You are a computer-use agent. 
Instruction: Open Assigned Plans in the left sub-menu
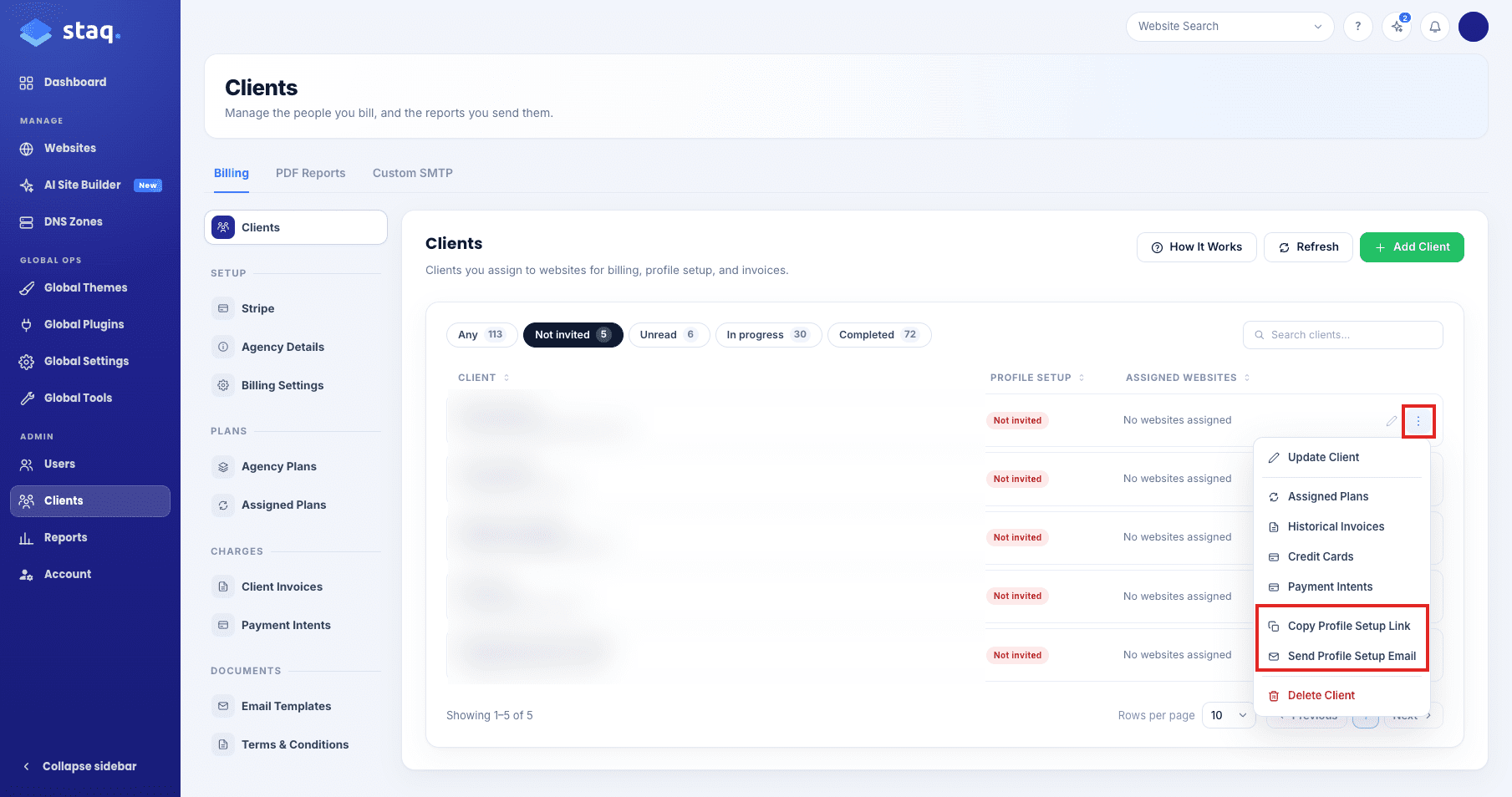[296, 505]
